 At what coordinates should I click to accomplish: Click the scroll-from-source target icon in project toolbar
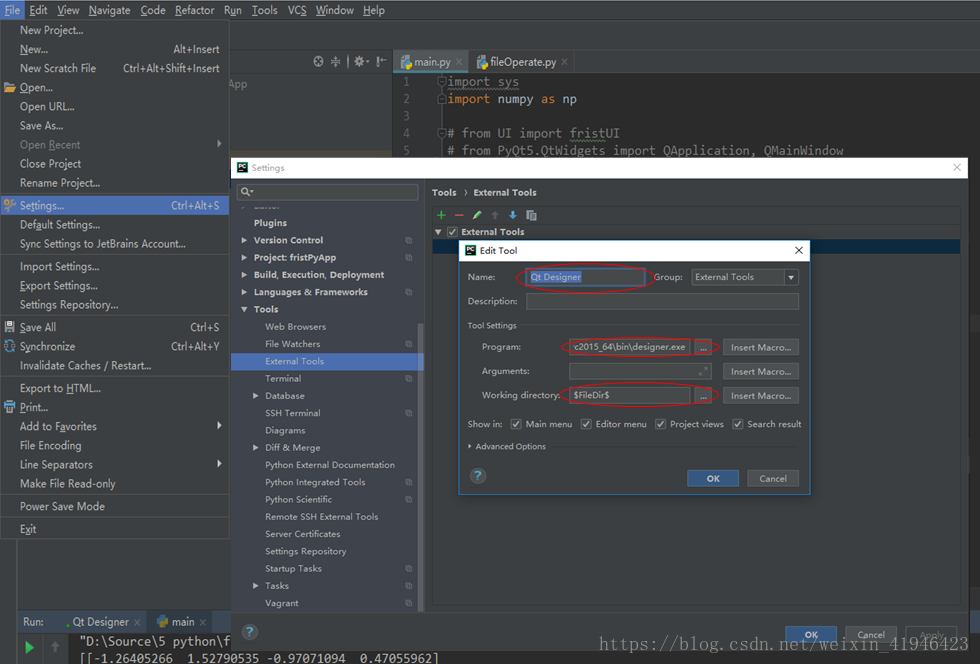[318, 61]
